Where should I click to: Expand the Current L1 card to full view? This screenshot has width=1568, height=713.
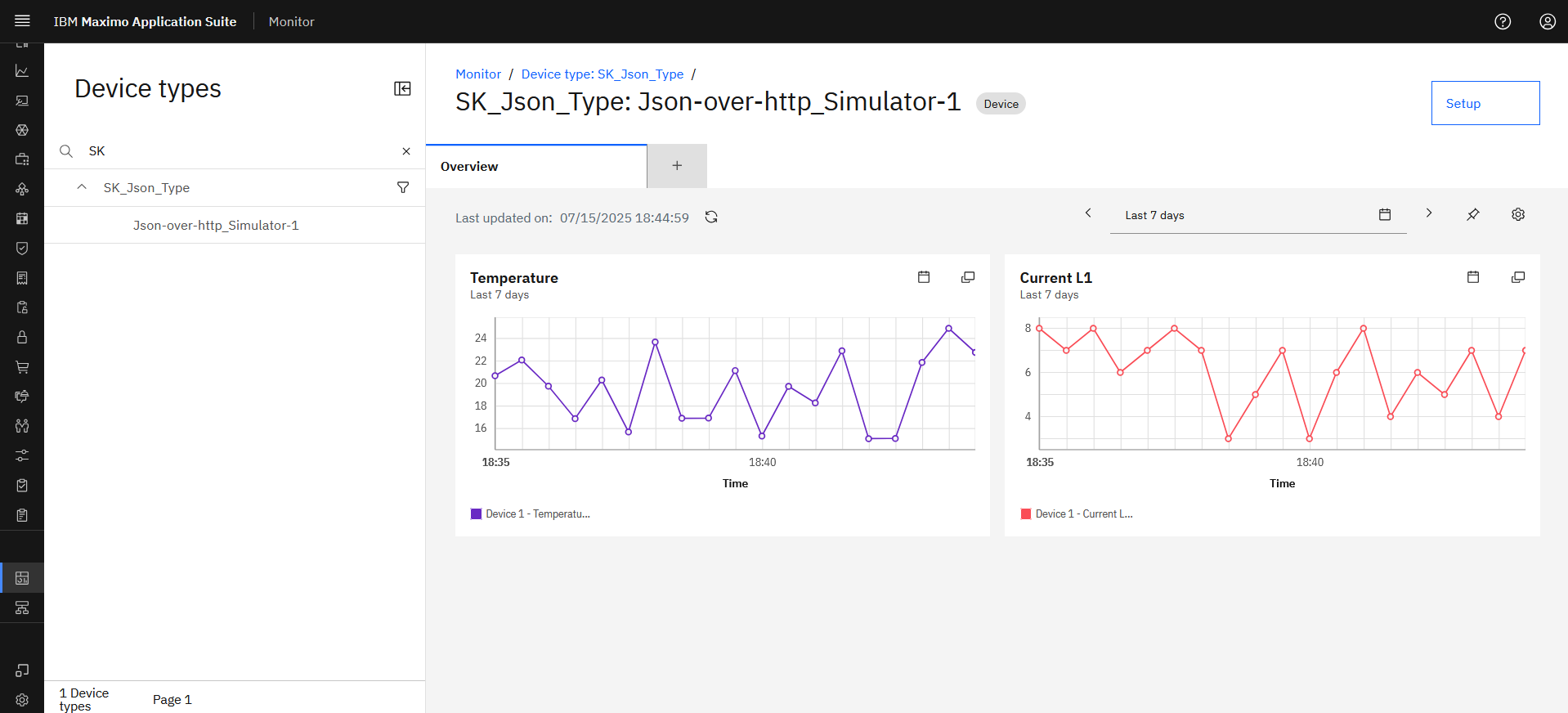tap(1518, 277)
